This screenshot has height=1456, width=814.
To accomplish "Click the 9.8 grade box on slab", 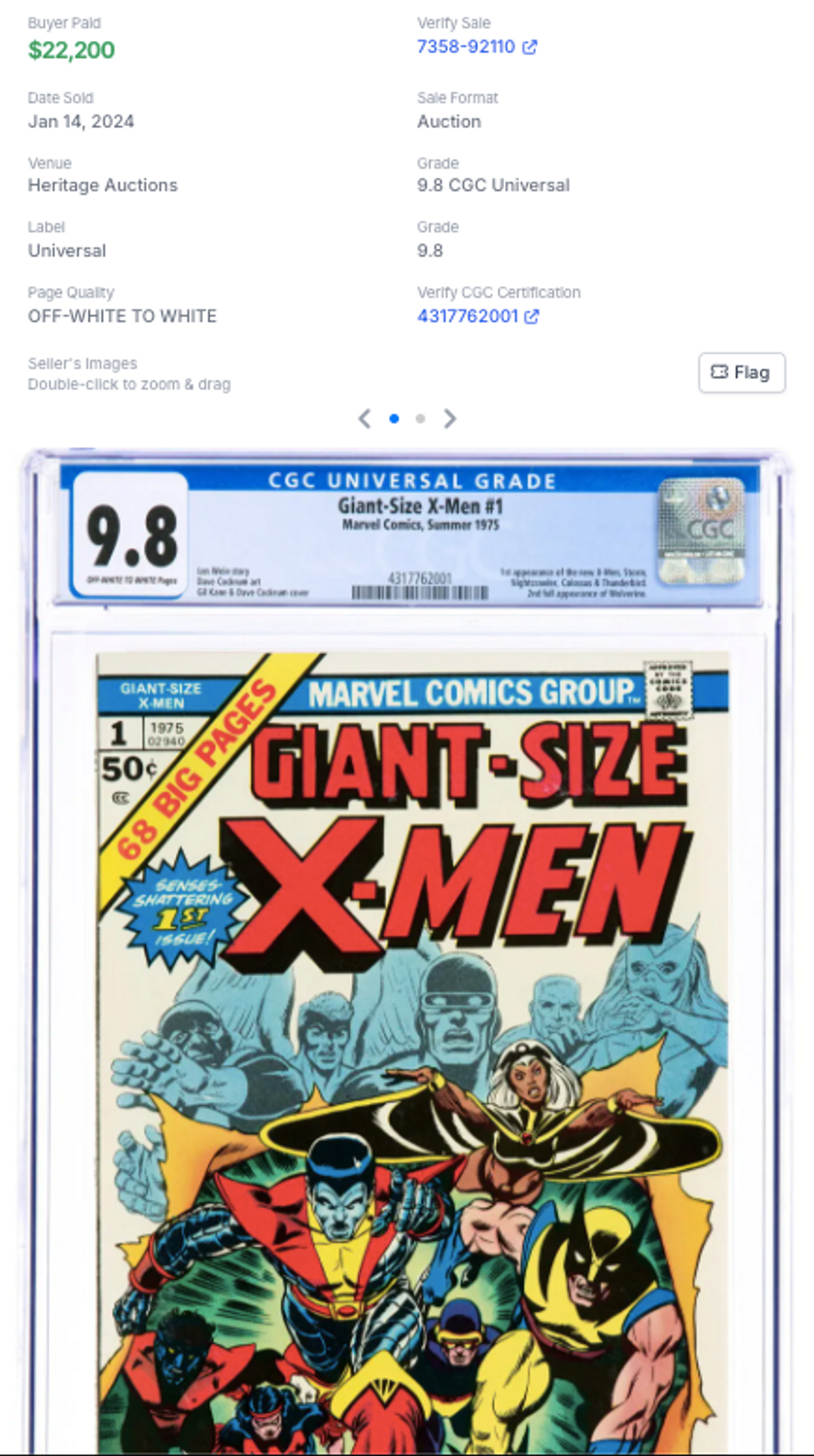I will pos(130,534).
